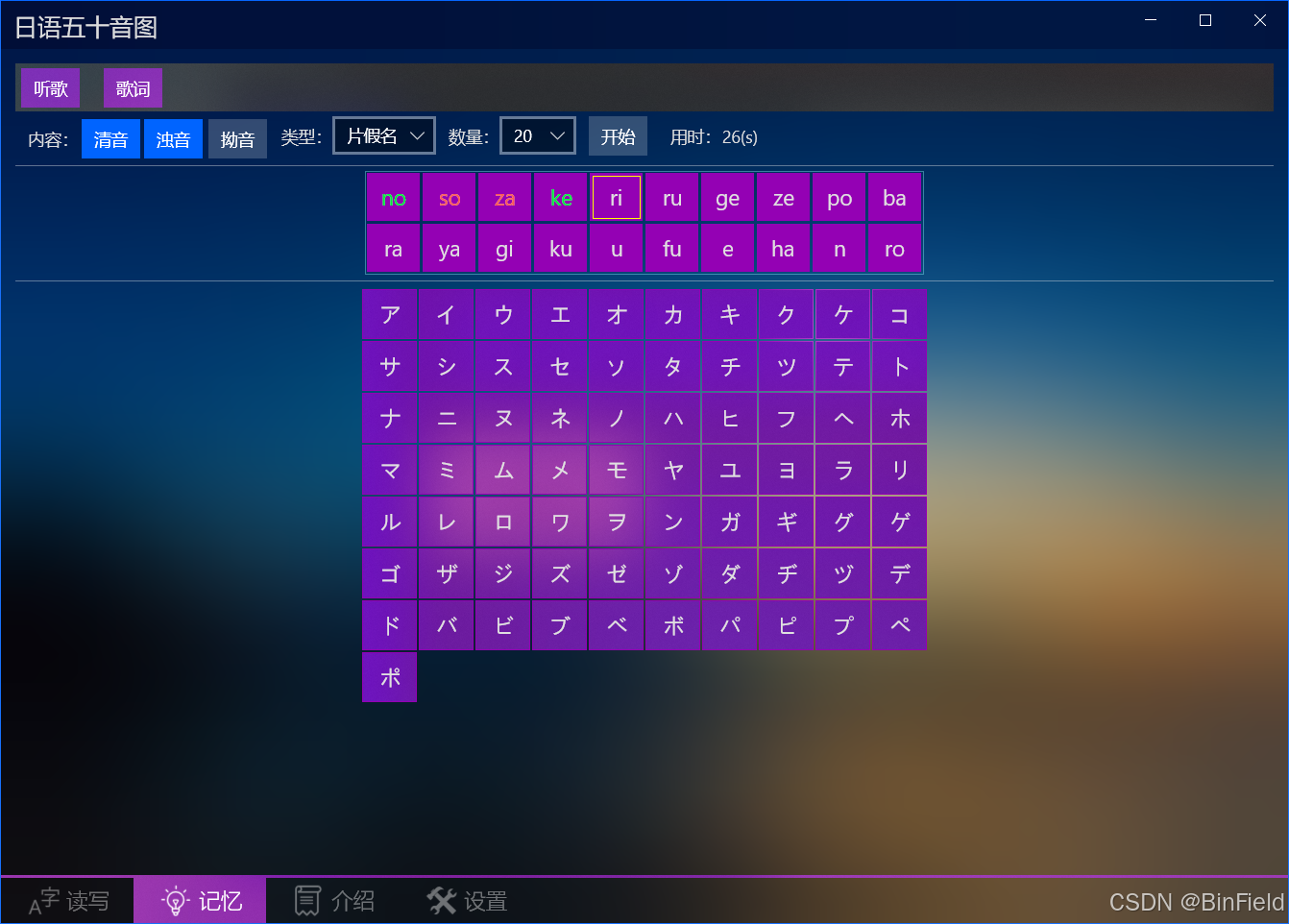Pick the katakana キ tile
The height and width of the screenshot is (924, 1289).
coord(730,314)
